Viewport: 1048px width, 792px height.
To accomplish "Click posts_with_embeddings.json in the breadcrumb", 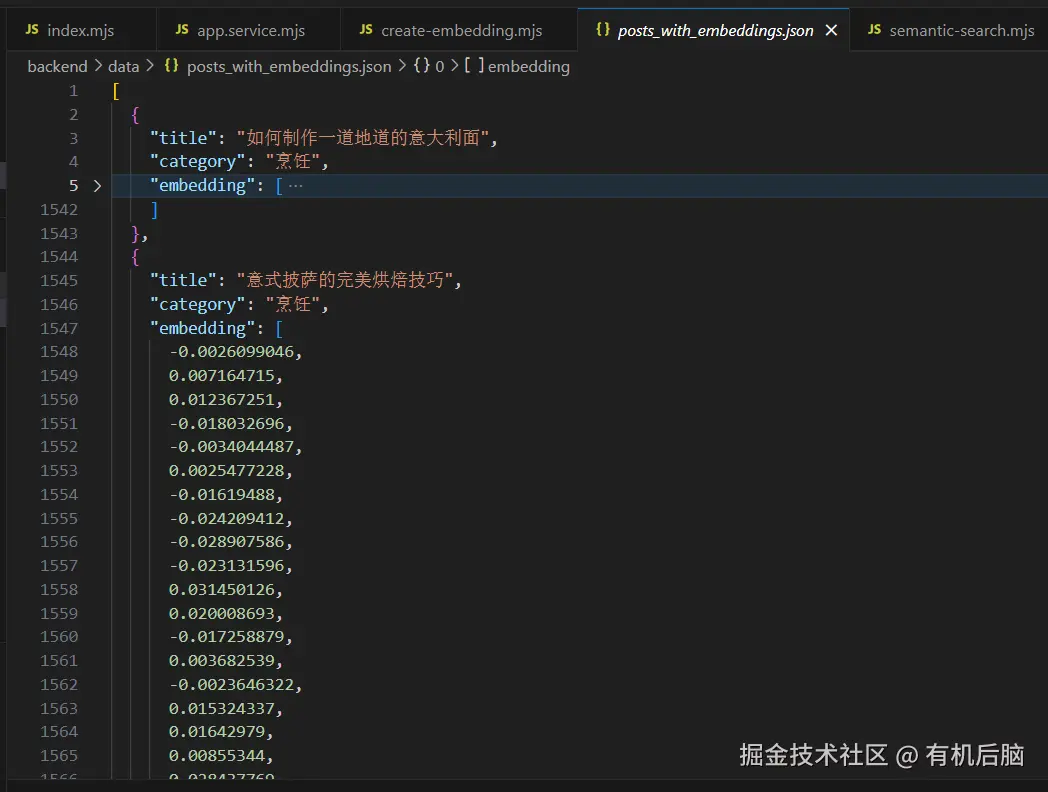I will click(x=289, y=66).
